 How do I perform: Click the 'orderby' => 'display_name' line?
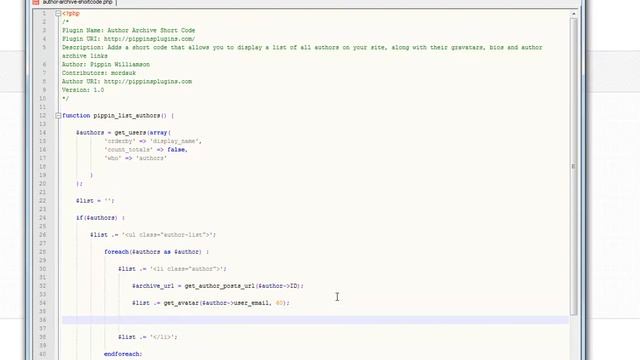(153, 141)
